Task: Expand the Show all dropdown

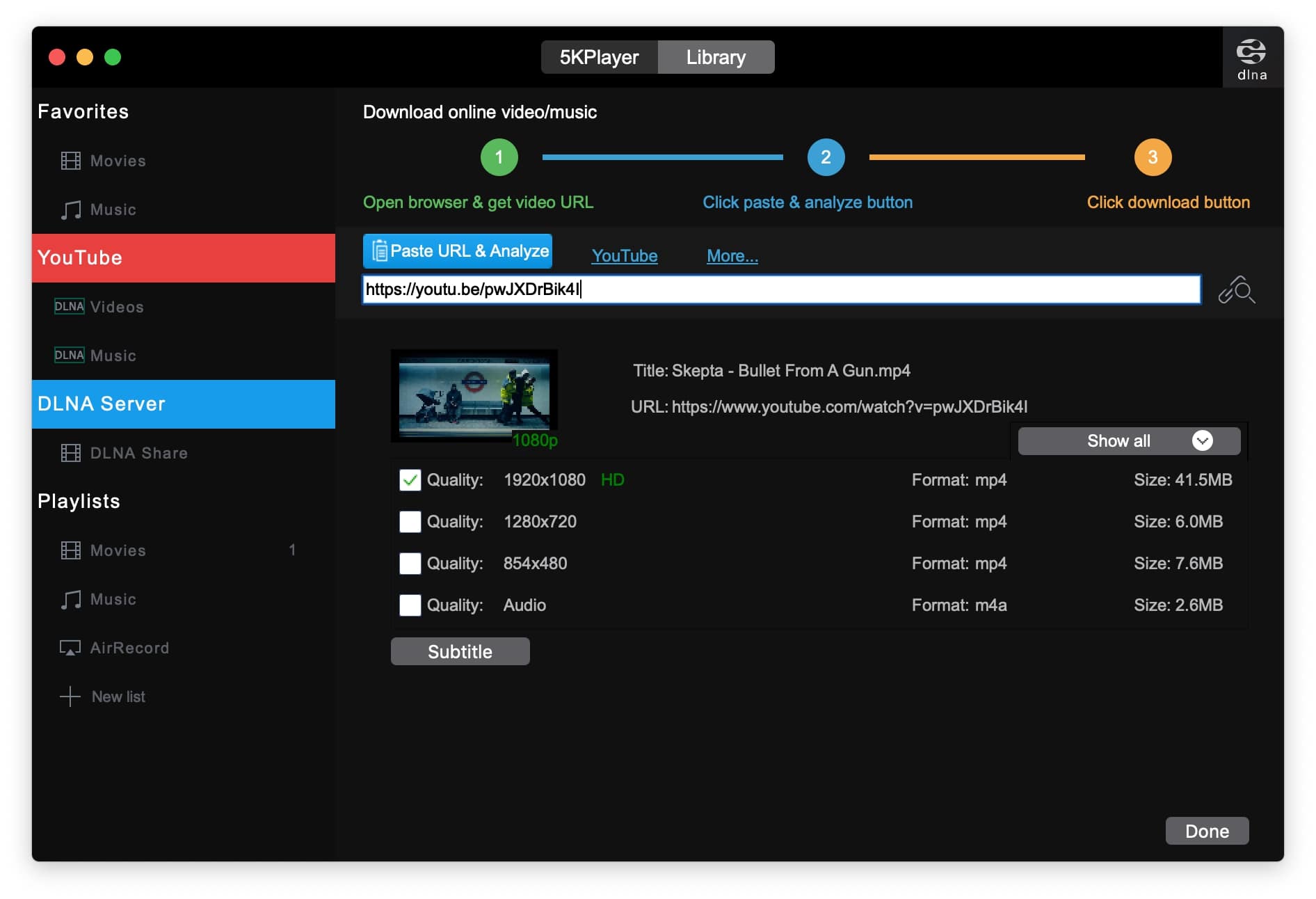Action: 1129,441
